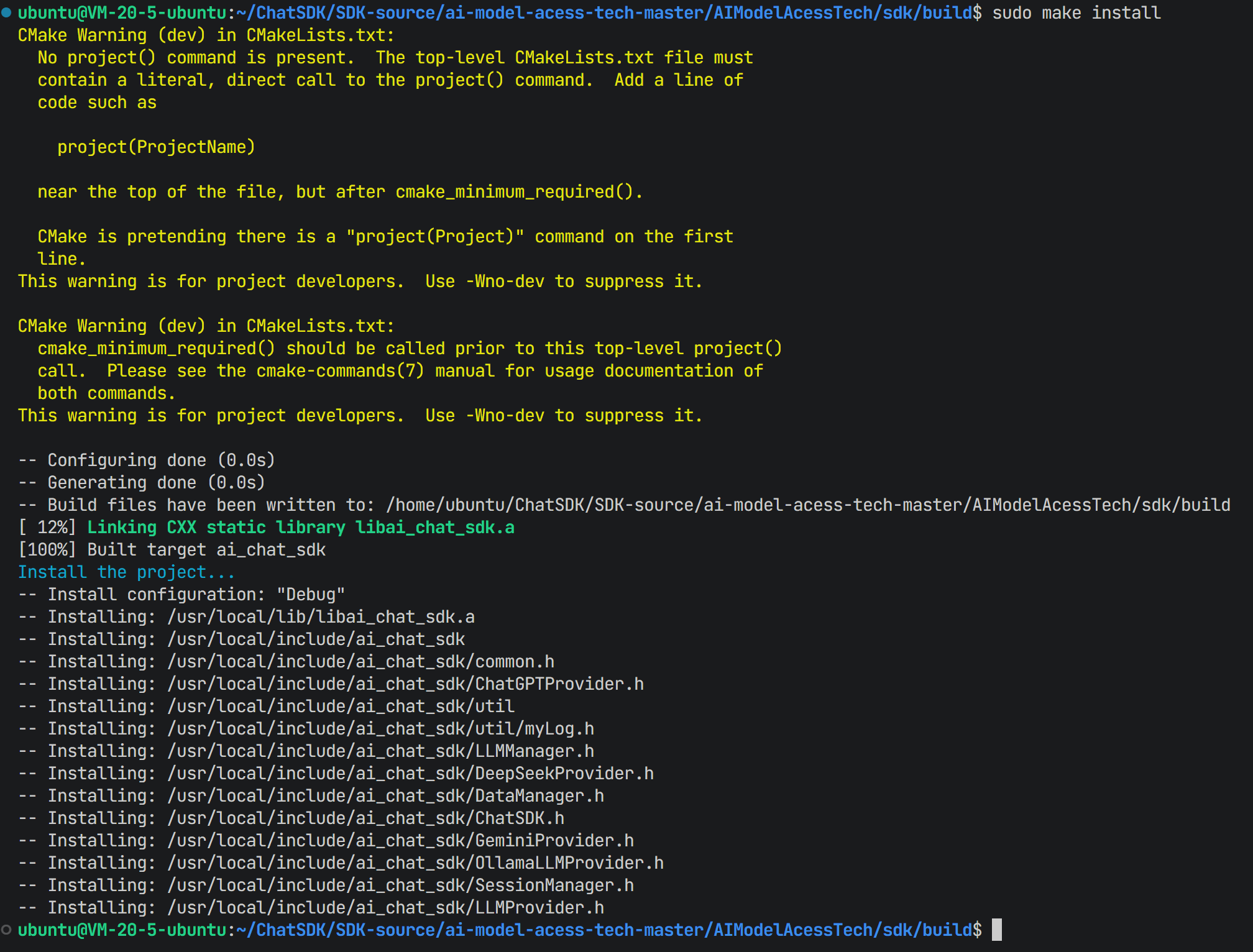Click the blue command decoration dot at top

click(6, 12)
